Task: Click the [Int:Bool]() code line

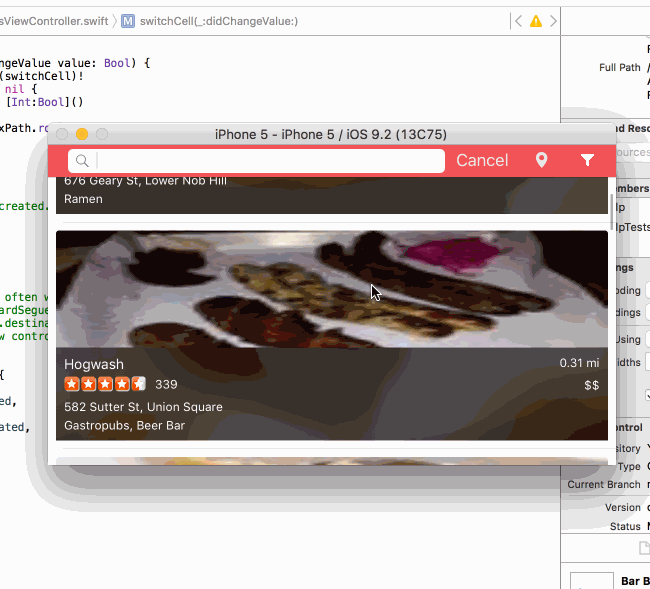Action: click(x=44, y=102)
